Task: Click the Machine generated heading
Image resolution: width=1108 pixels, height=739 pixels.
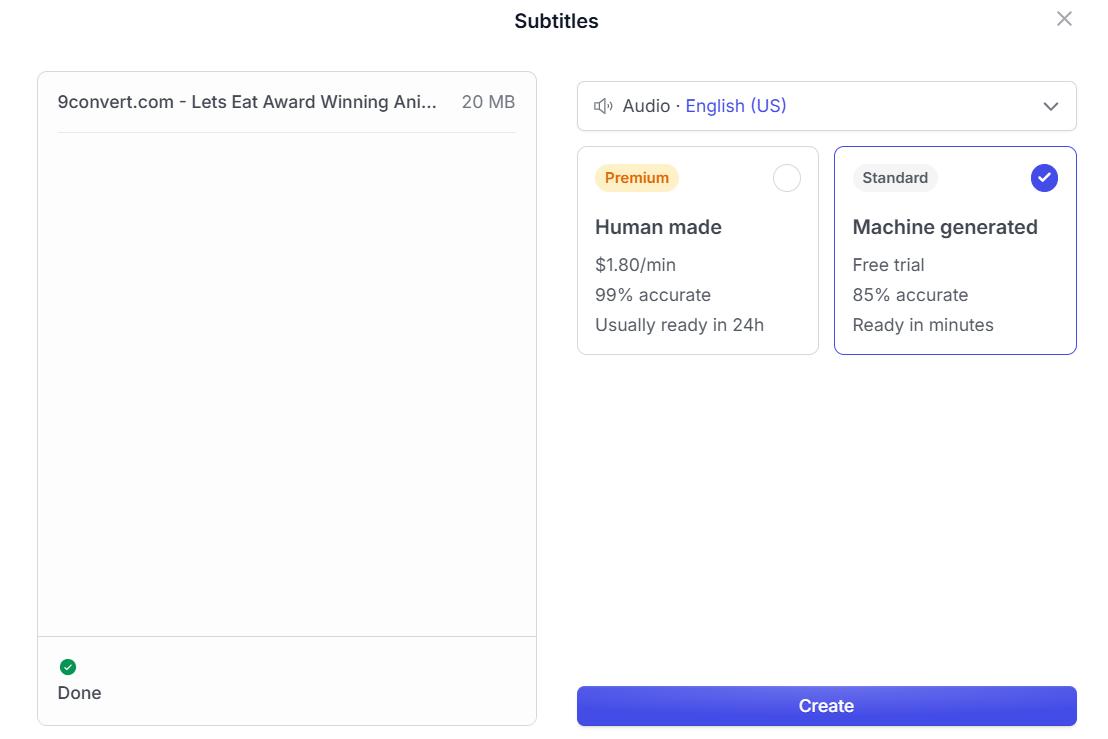Action: [945, 227]
